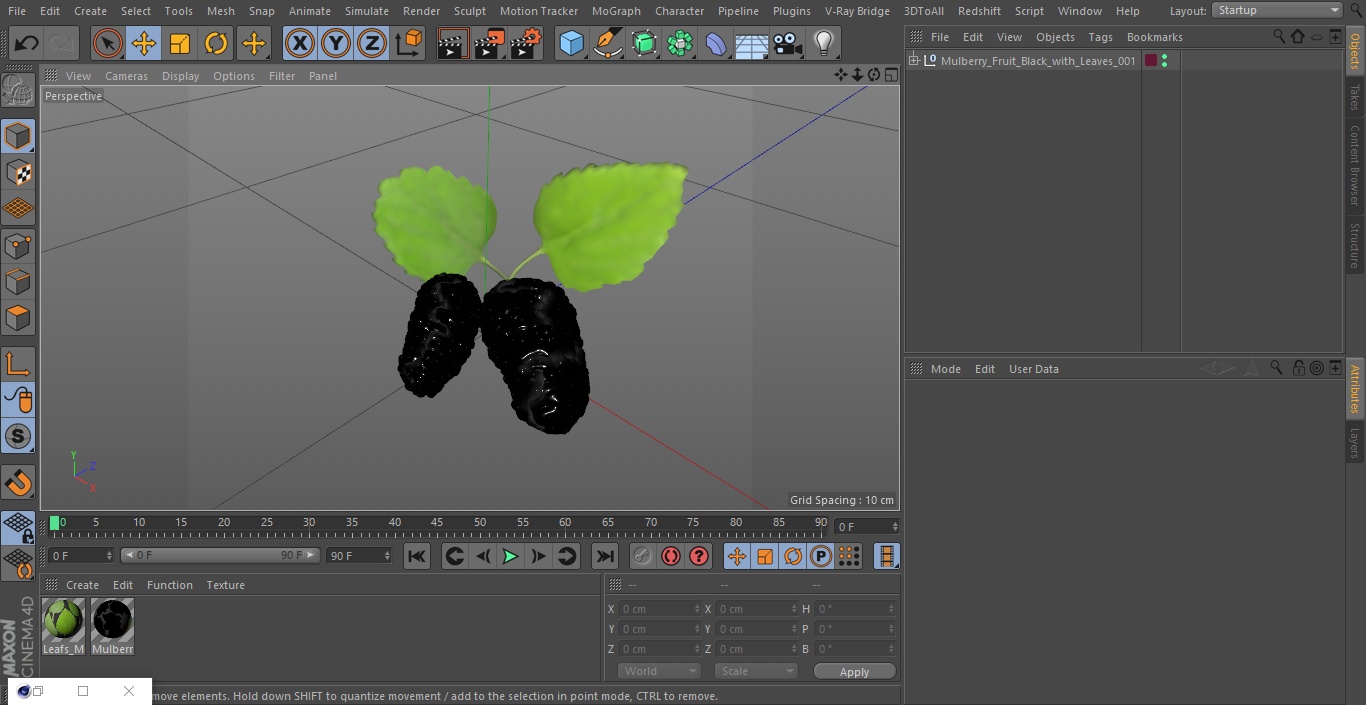1366x705 pixels.
Task: Click stepper on end frame 90 F
Action: 387,556
